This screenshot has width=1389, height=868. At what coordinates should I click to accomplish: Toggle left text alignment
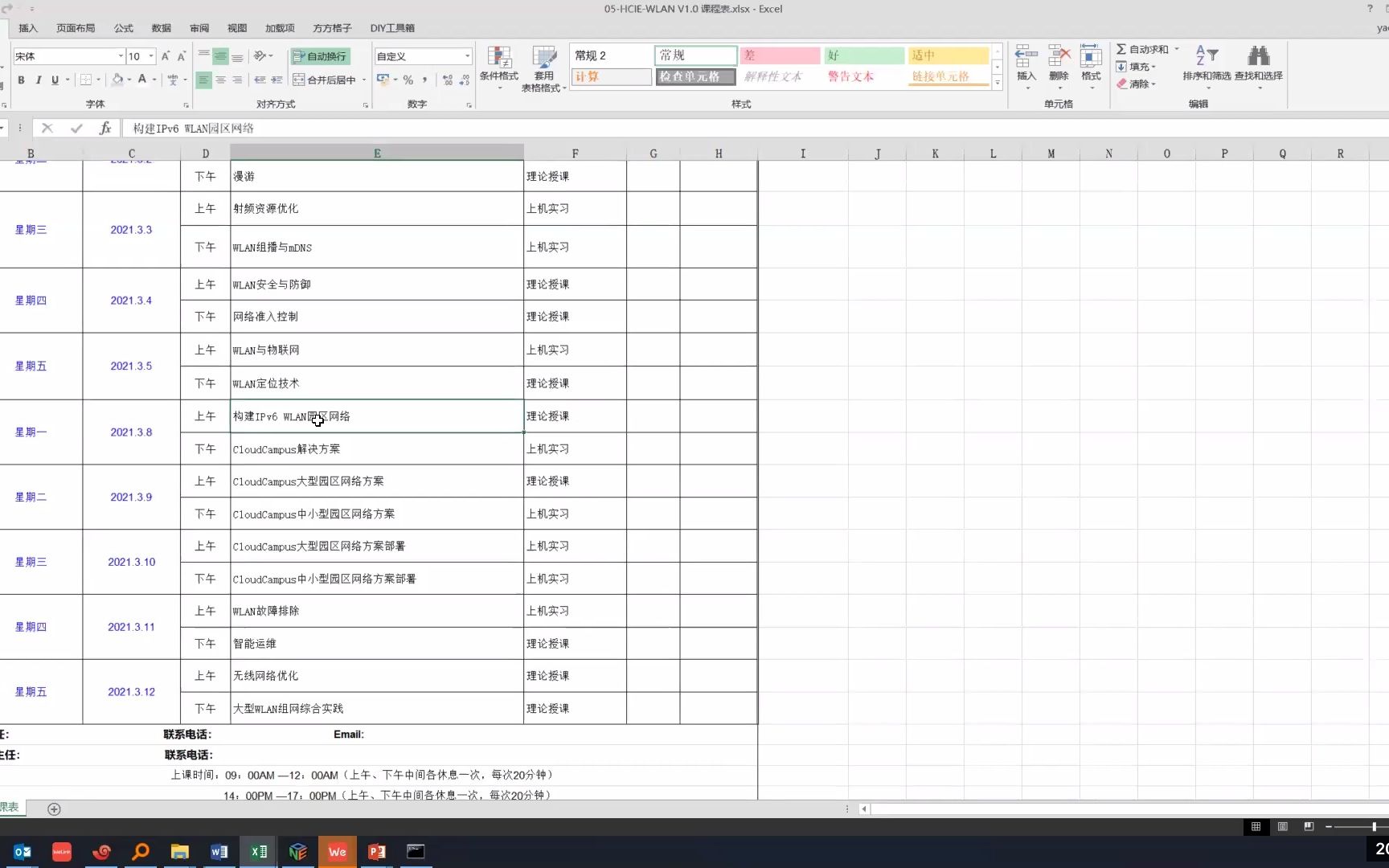pyautogui.click(x=204, y=80)
